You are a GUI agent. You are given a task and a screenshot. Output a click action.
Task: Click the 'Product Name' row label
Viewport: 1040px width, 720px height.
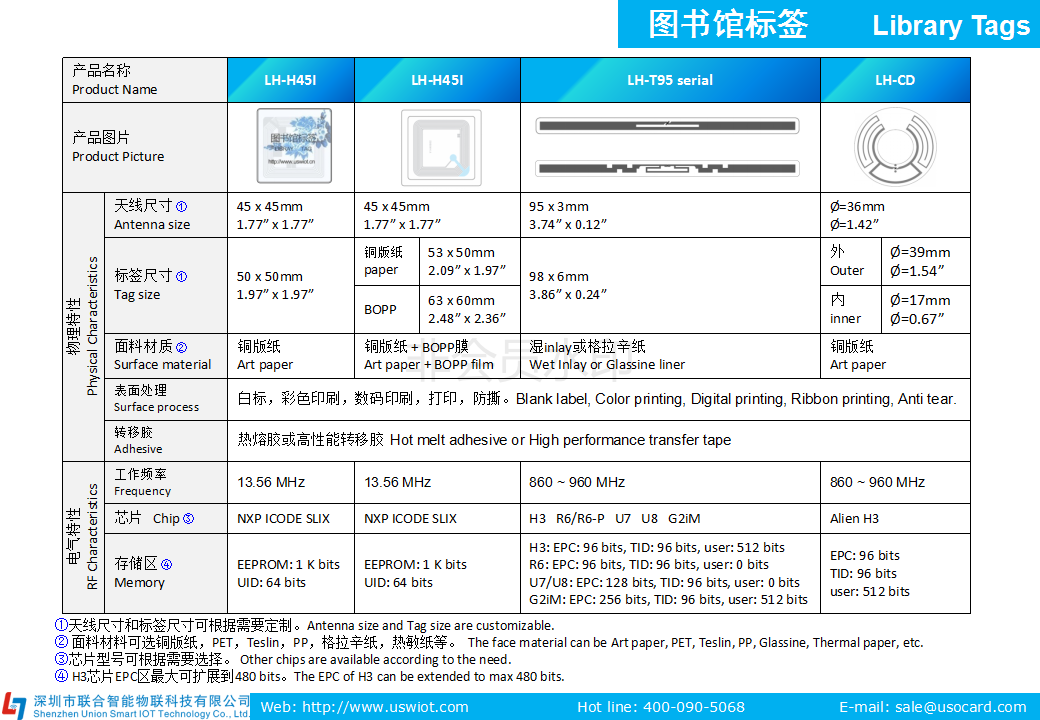[115, 90]
